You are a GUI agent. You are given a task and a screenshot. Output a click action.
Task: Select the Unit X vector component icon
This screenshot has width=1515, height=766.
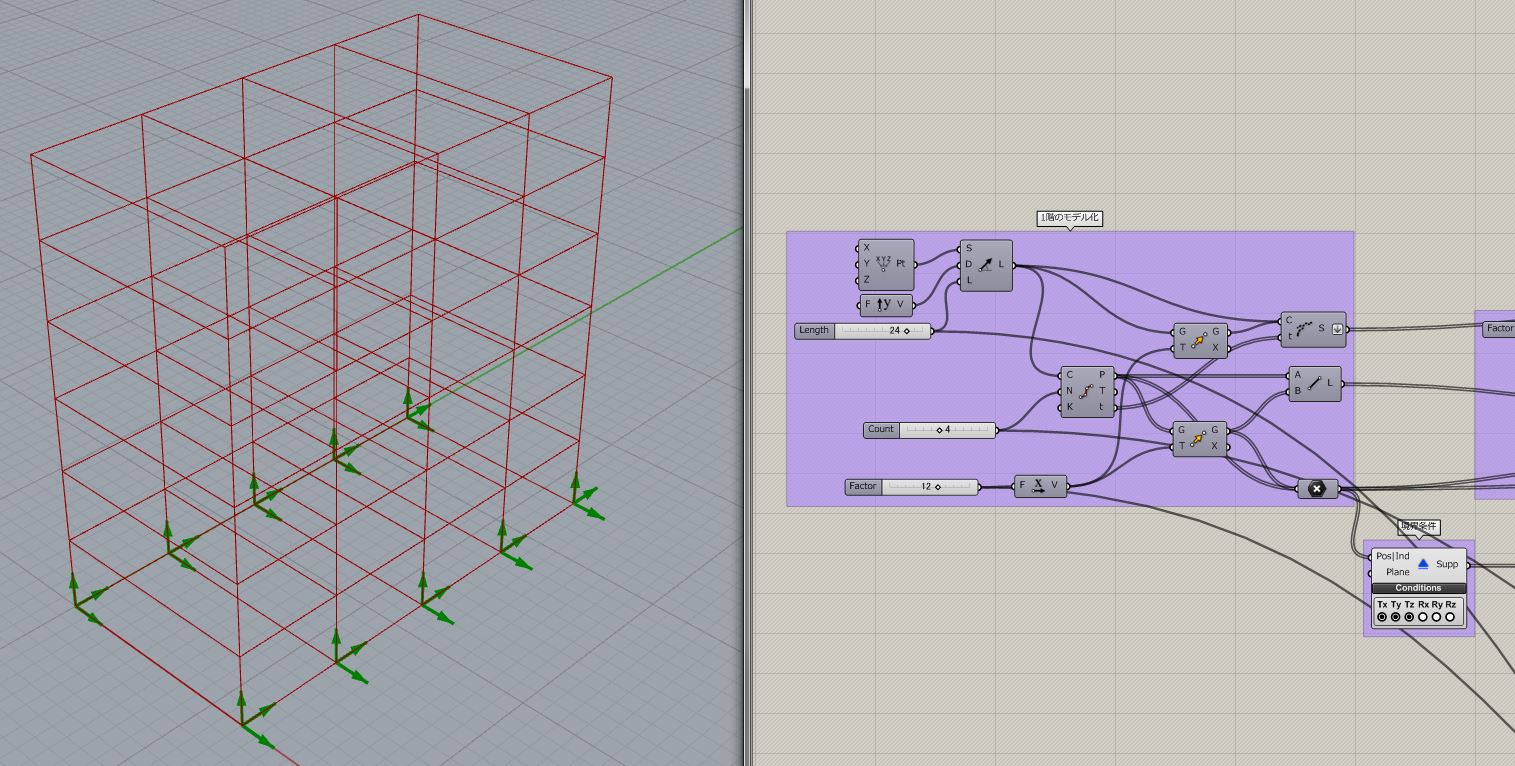(x=1038, y=486)
